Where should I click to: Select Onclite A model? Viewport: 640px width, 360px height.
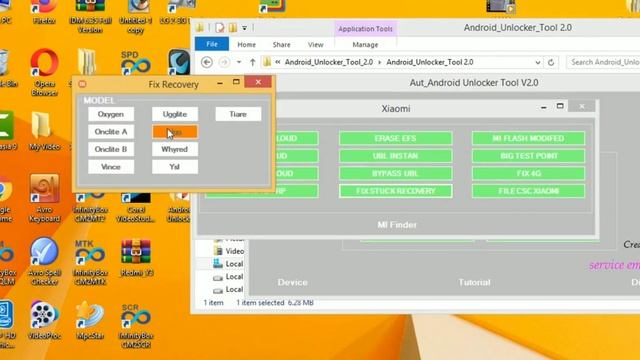(x=111, y=132)
